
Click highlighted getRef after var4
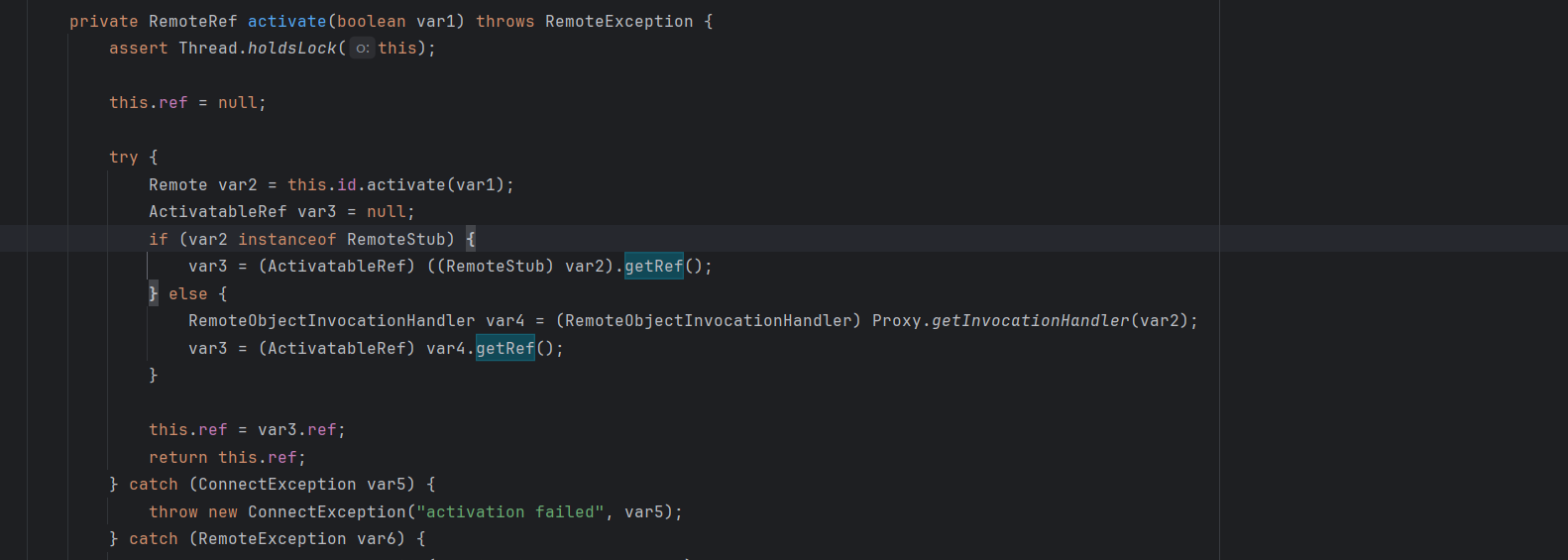click(504, 349)
